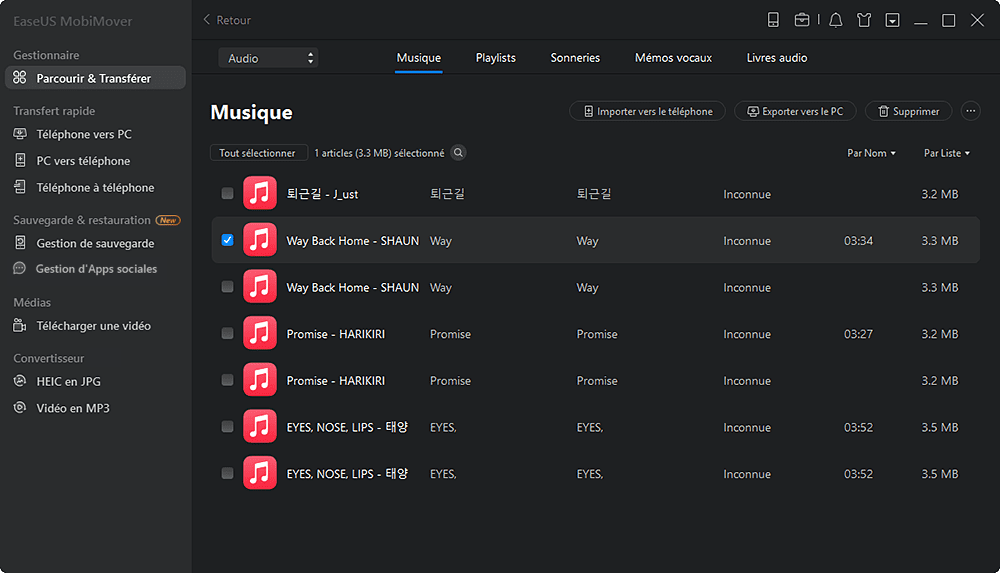
Task: Uncheck the selected Way Back Home checkbox
Action: coord(227,240)
